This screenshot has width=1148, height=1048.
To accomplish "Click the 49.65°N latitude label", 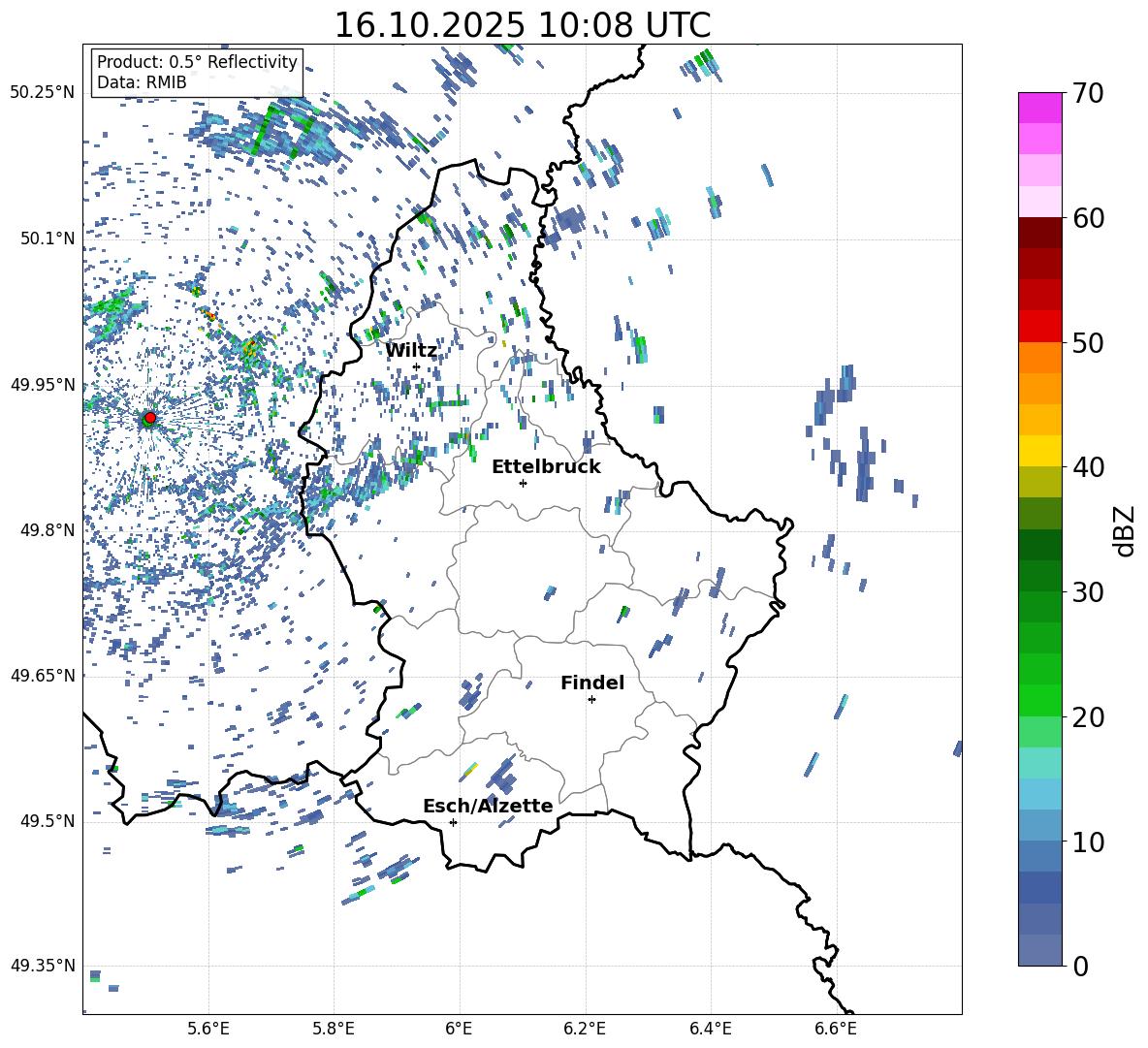I will click(x=43, y=676).
